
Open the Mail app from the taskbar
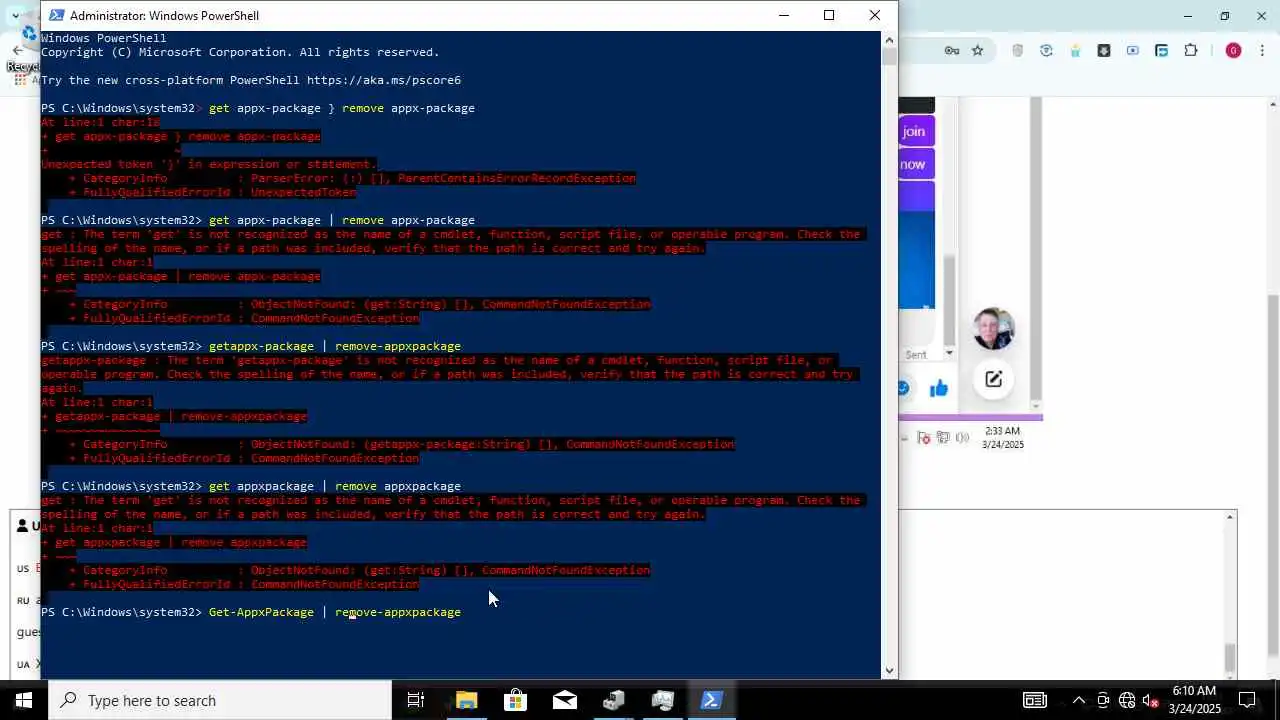point(564,700)
